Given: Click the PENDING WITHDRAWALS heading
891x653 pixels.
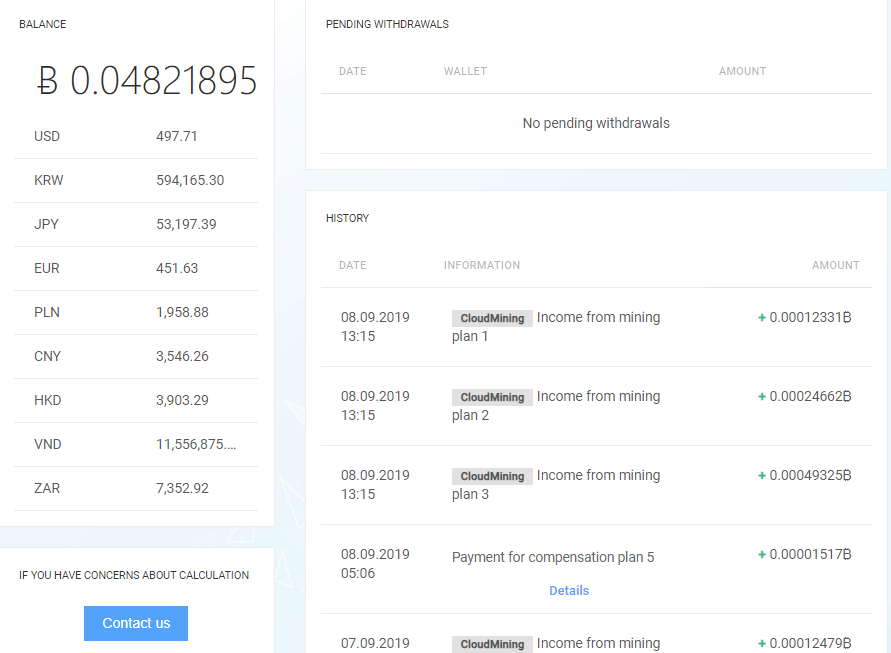Looking at the screenshot, I should click(x=387, y=24).
